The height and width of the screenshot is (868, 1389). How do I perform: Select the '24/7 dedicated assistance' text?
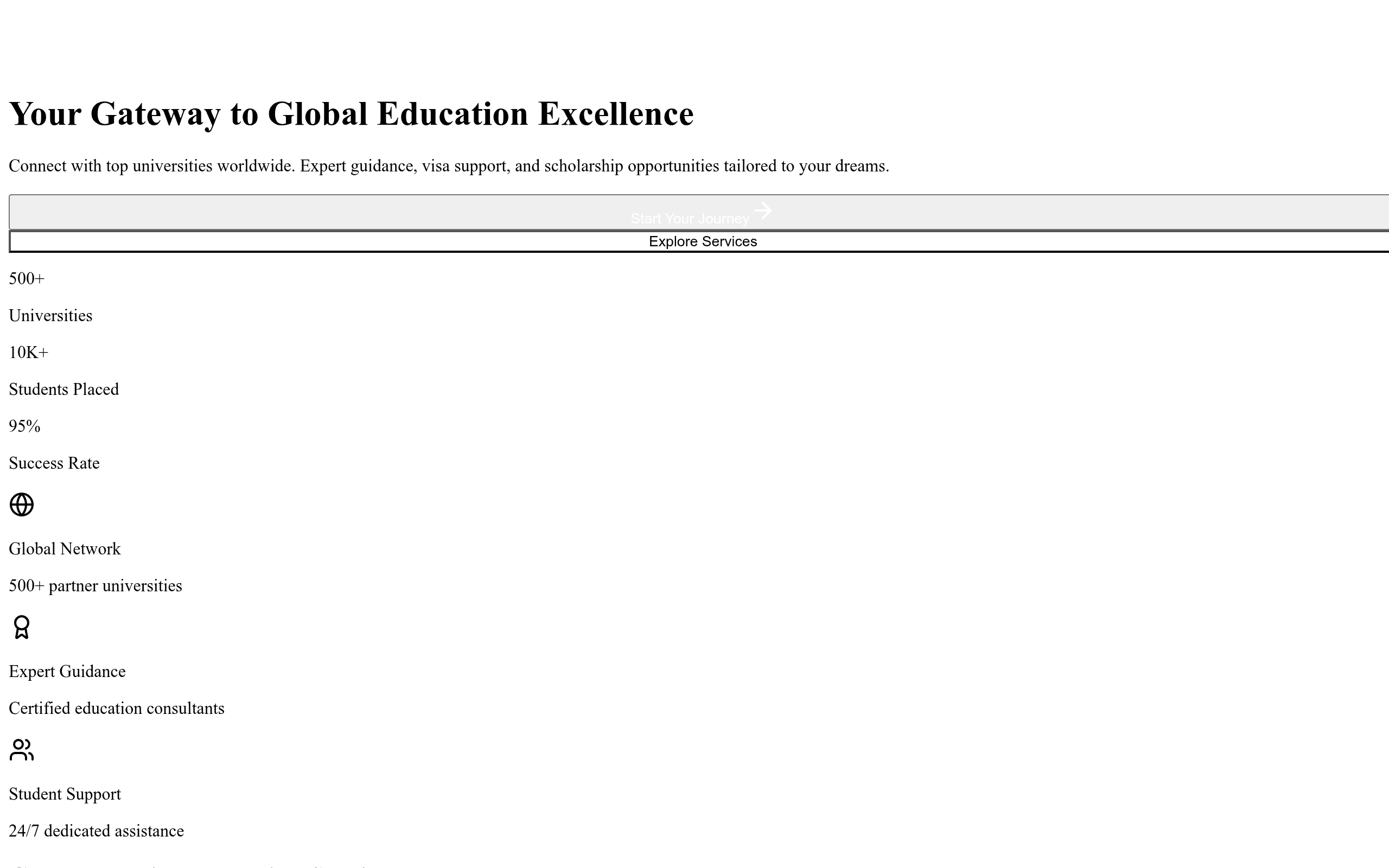97,831
